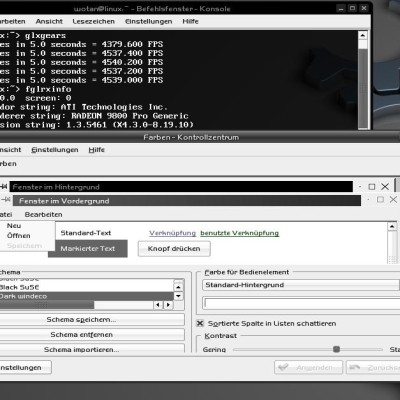The height and width of the screenshot is (400, 400).
Task: Choose Neu in the preview menu
Action: click(14, 226)
